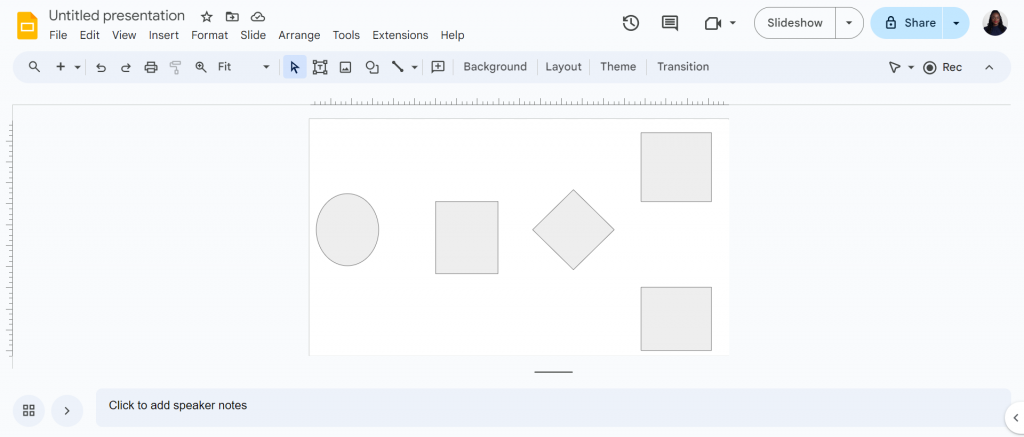Open the Layout options
This screenshot has width=1024, height=437.
(563, 67)
